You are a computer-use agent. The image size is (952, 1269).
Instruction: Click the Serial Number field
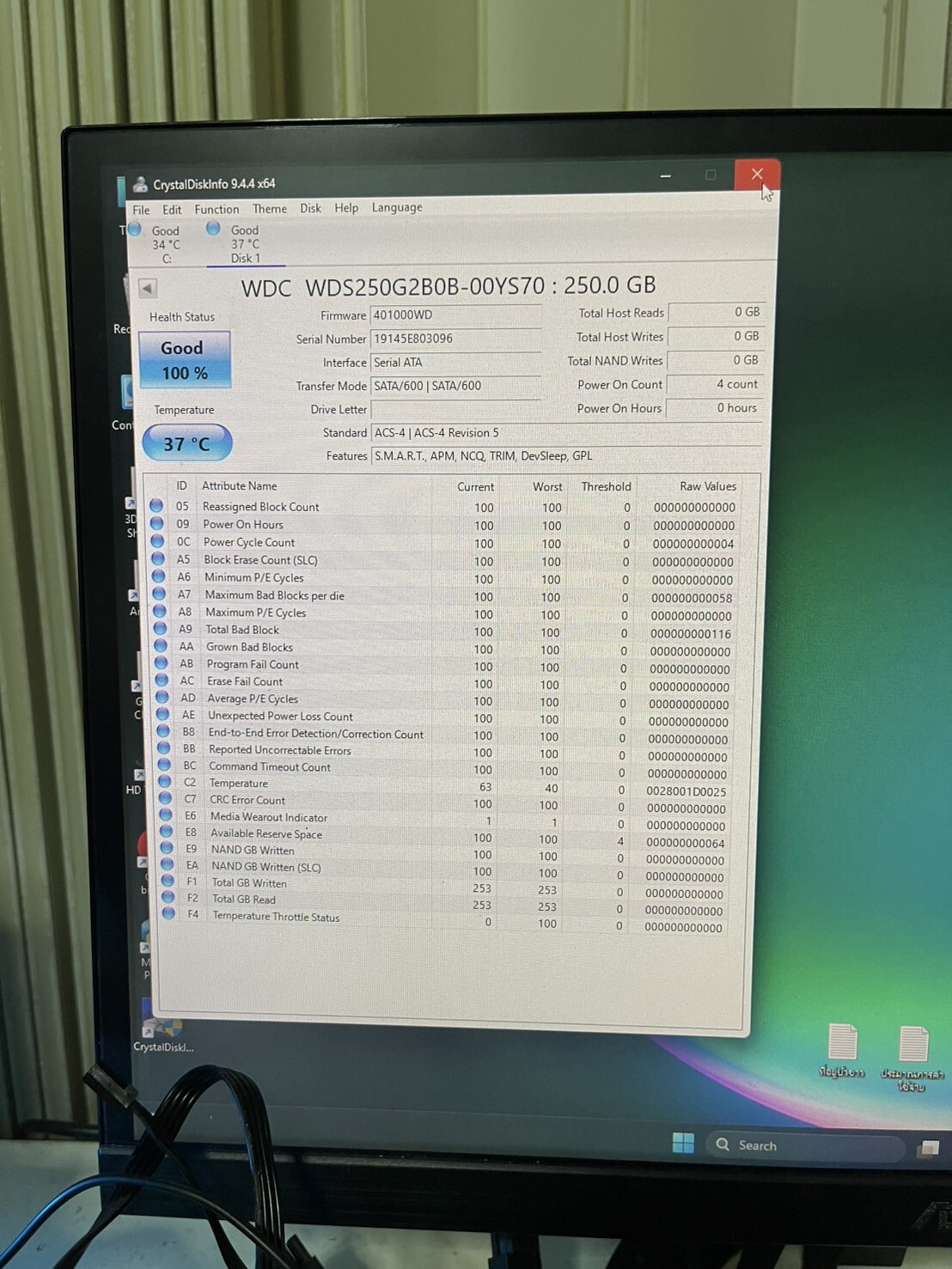(x=455, y=339)
